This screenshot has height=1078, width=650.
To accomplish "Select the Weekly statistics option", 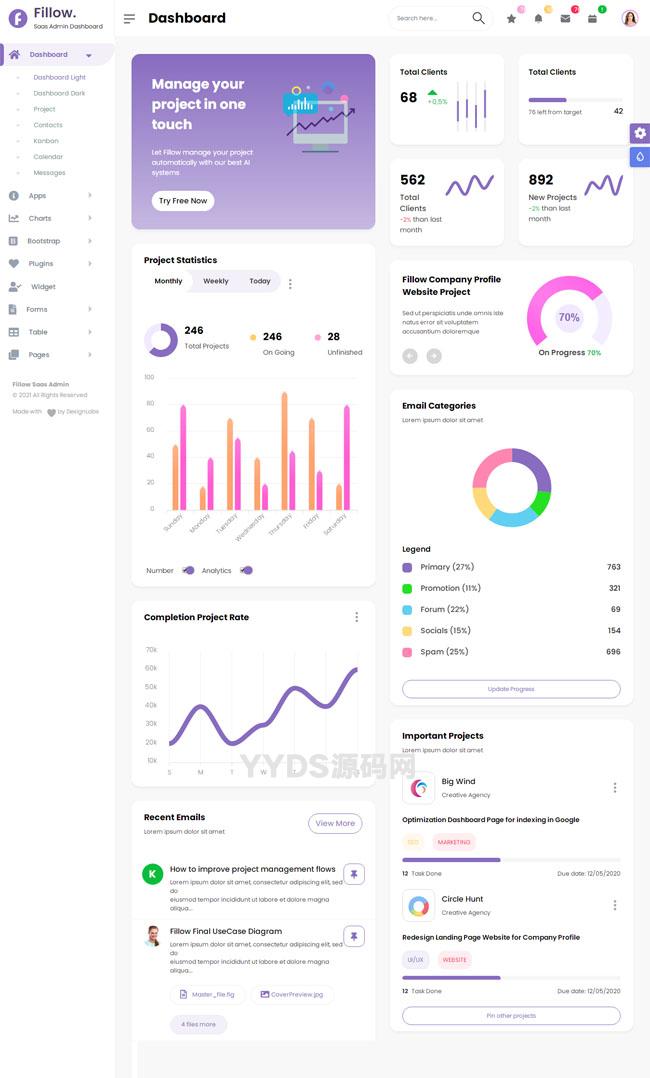I will 216,281.
